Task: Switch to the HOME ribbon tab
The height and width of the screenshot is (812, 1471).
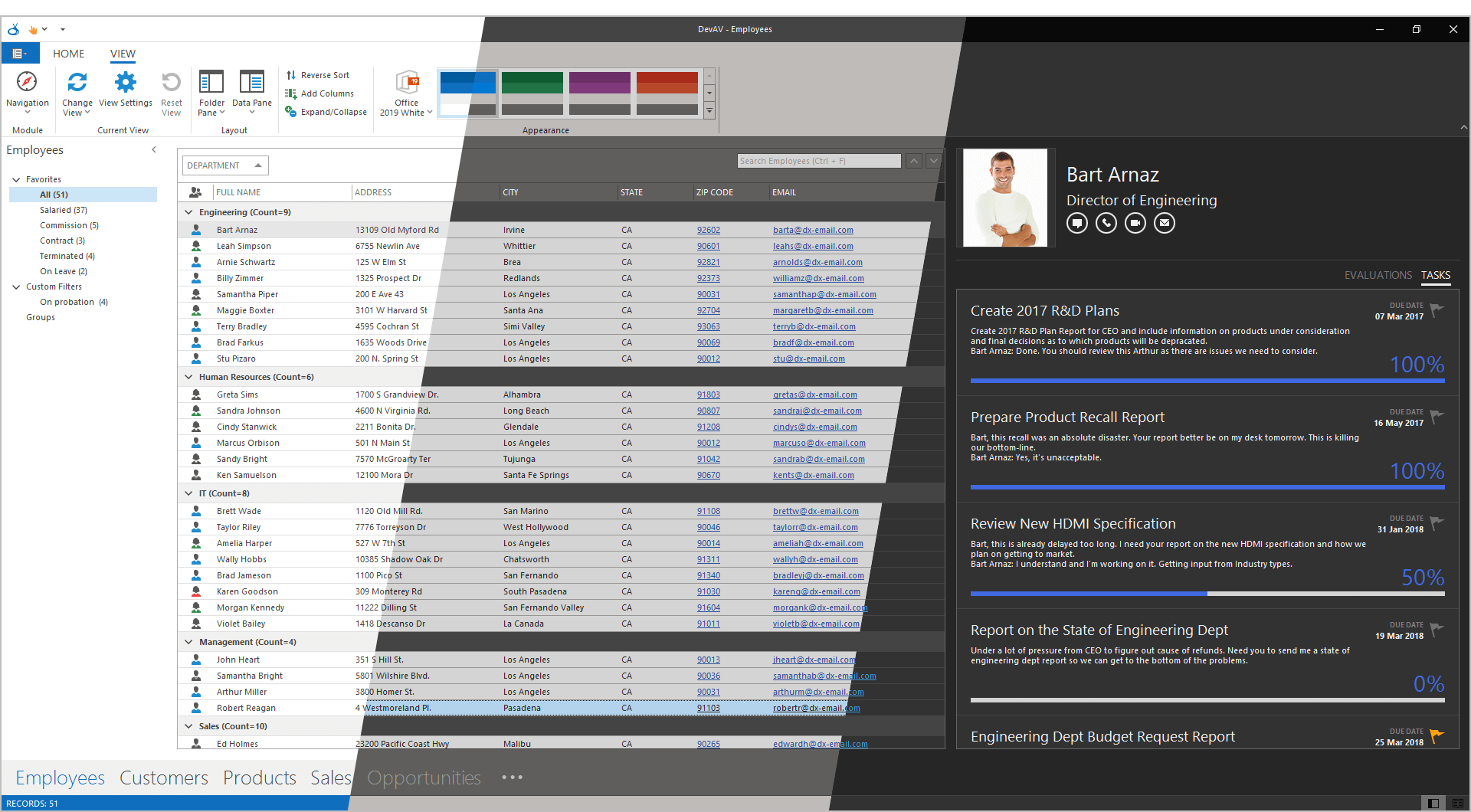Action: coord(68,54)
